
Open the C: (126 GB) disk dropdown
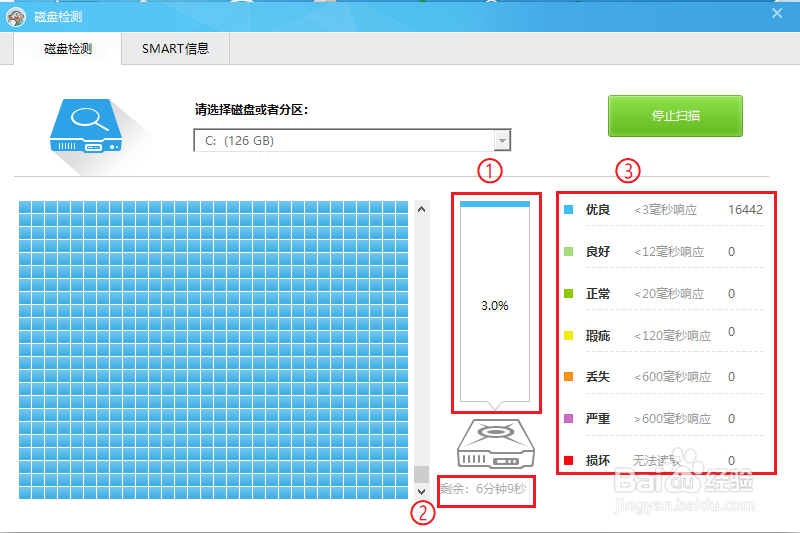coord(352,140)
